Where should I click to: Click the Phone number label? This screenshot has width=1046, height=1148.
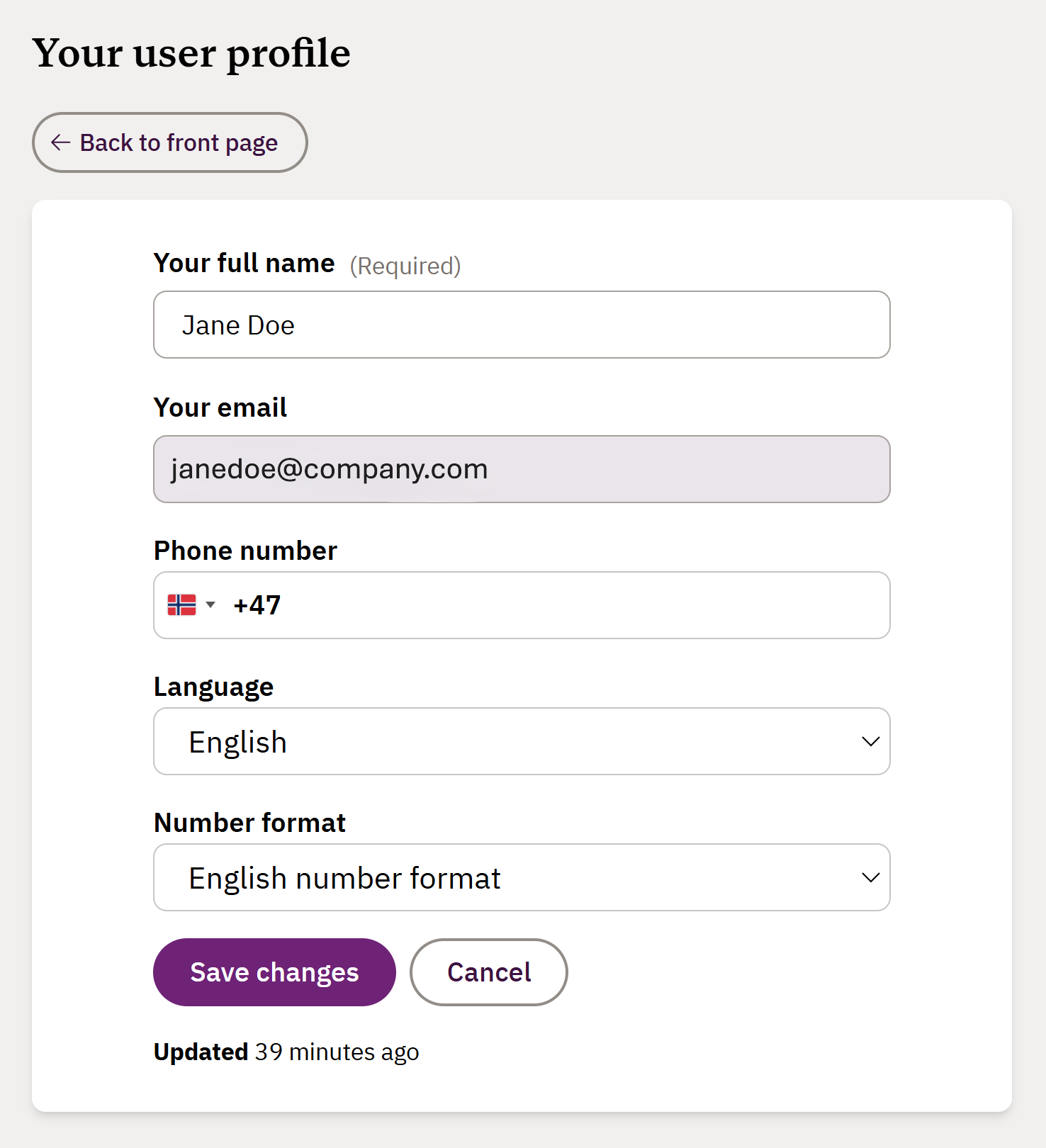click(245, 551)
